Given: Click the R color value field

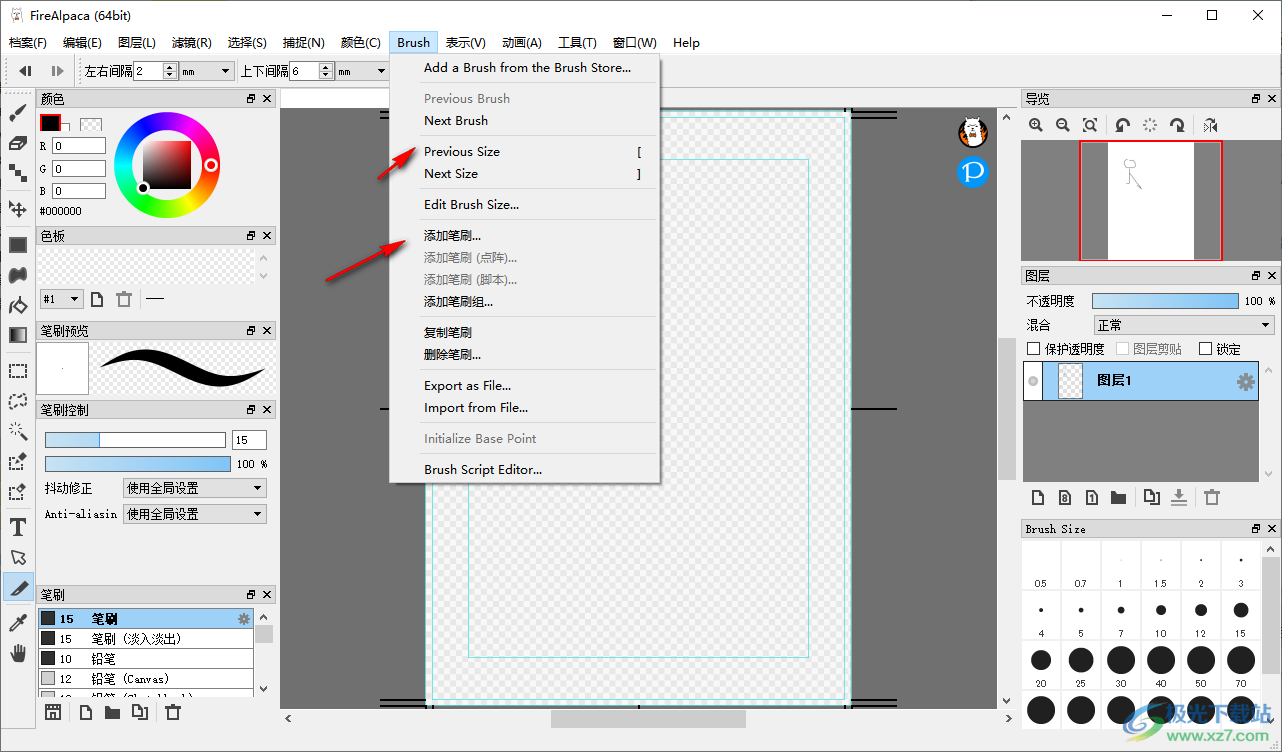Looking at the screenshot, I should tap(79, 146).
